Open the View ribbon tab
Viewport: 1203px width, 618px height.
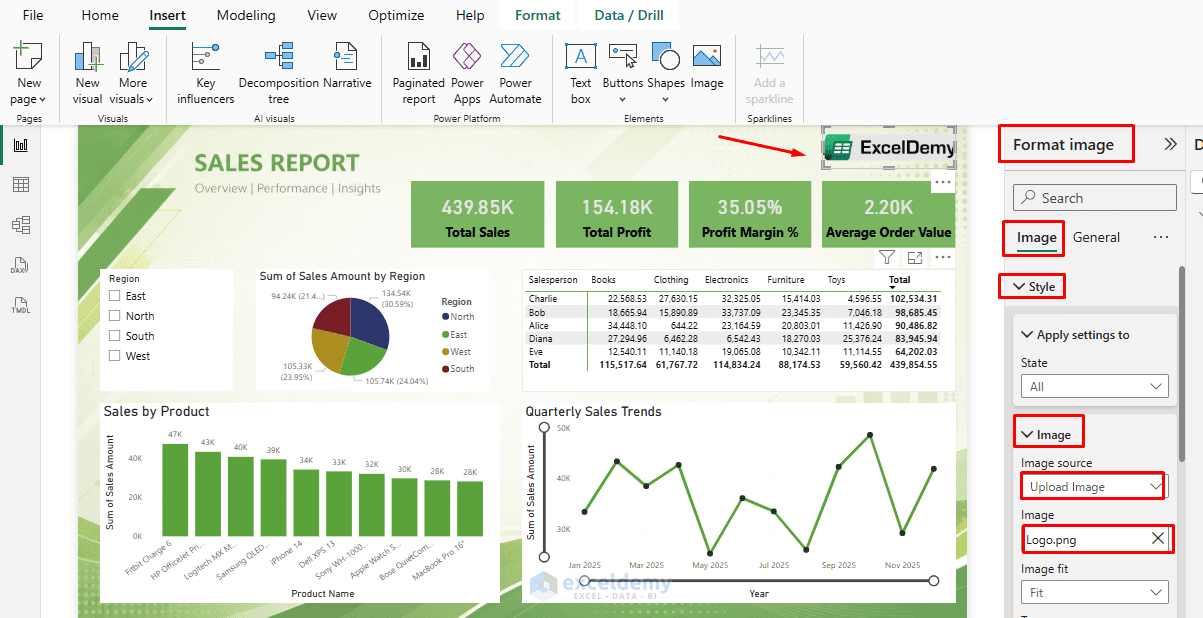[322, 15]
